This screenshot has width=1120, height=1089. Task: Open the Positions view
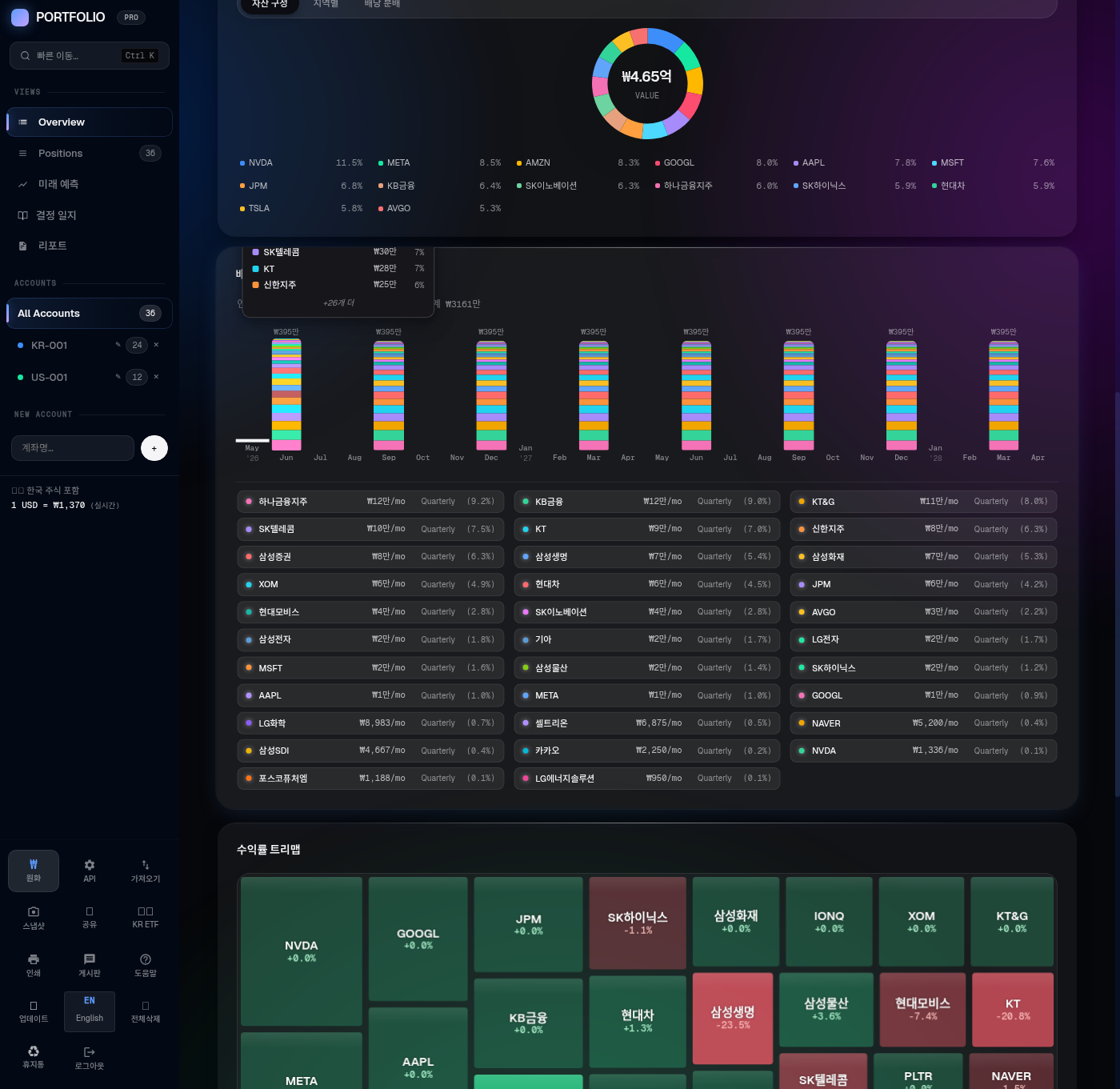pyautogui.click(x=90, y=153)
